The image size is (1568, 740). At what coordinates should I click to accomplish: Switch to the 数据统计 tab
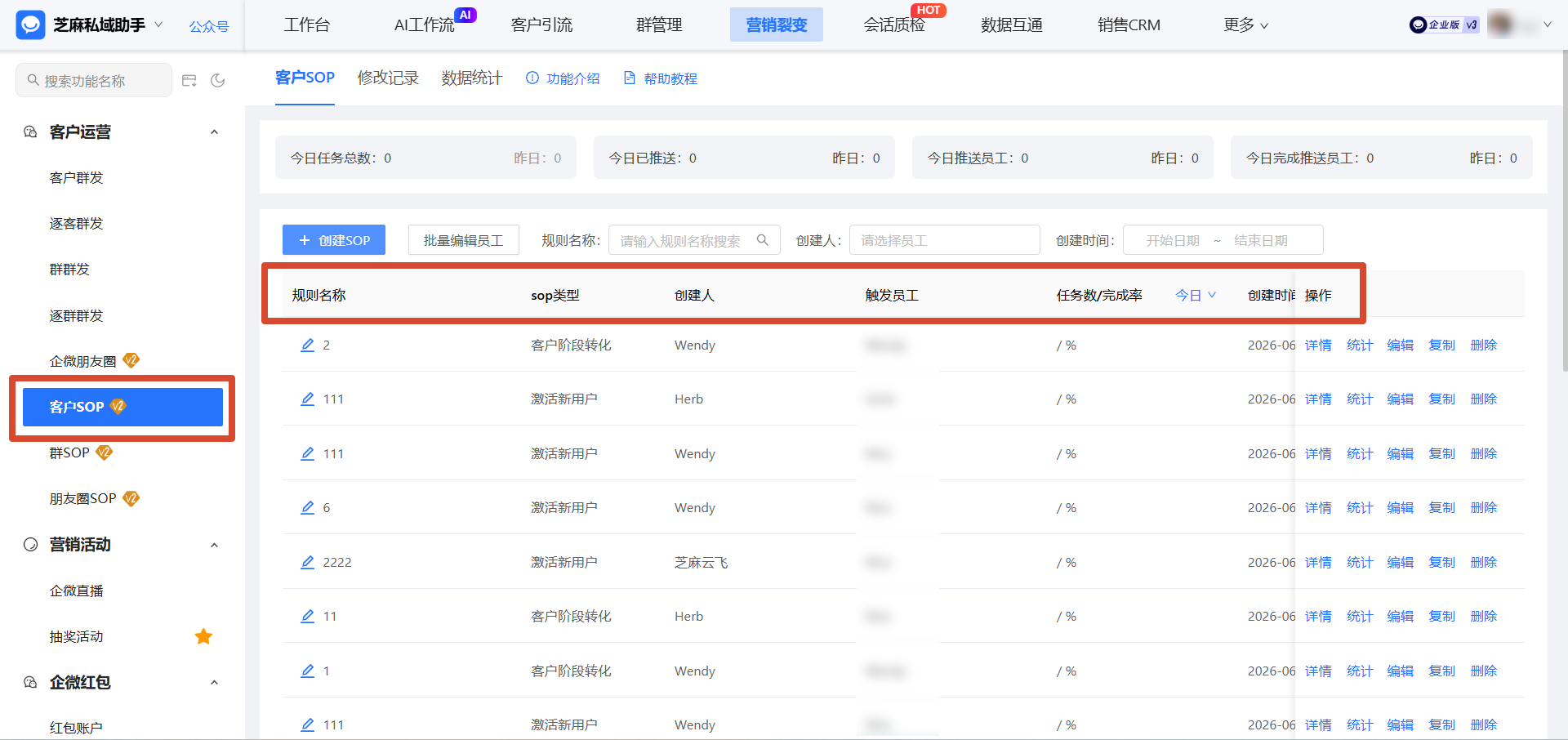pos(472,78)
